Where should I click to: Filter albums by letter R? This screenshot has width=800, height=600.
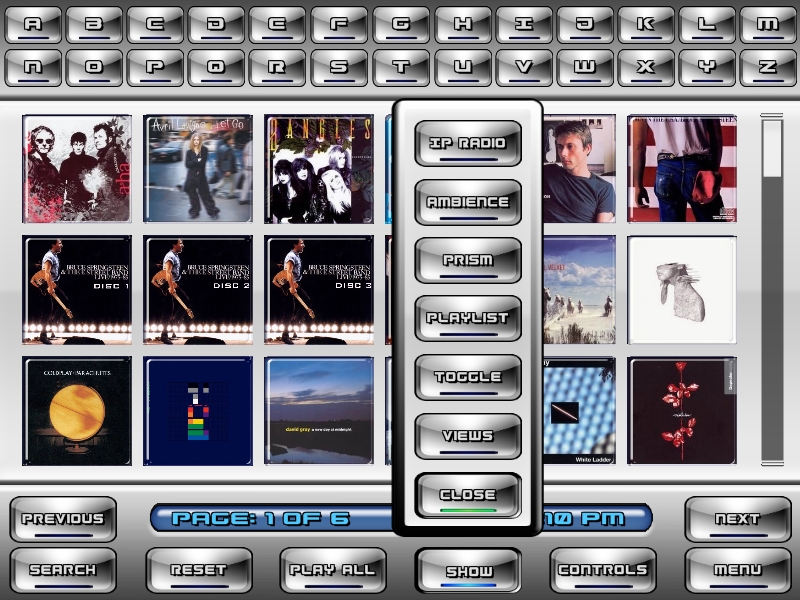[278, 67]
